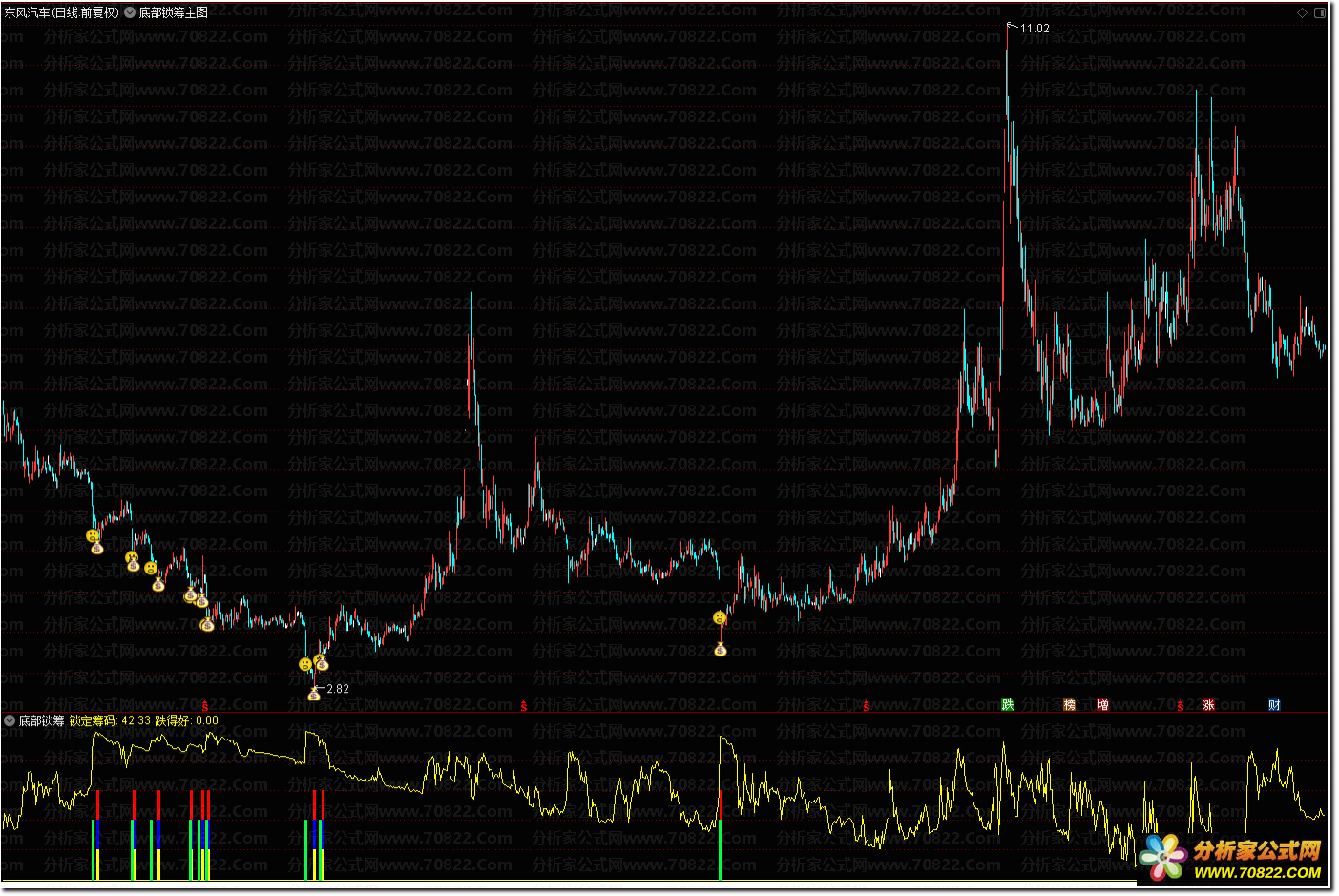Select the 11.02 high price label
Screen dimensions: 1339x896
(x=1035, y=29)
